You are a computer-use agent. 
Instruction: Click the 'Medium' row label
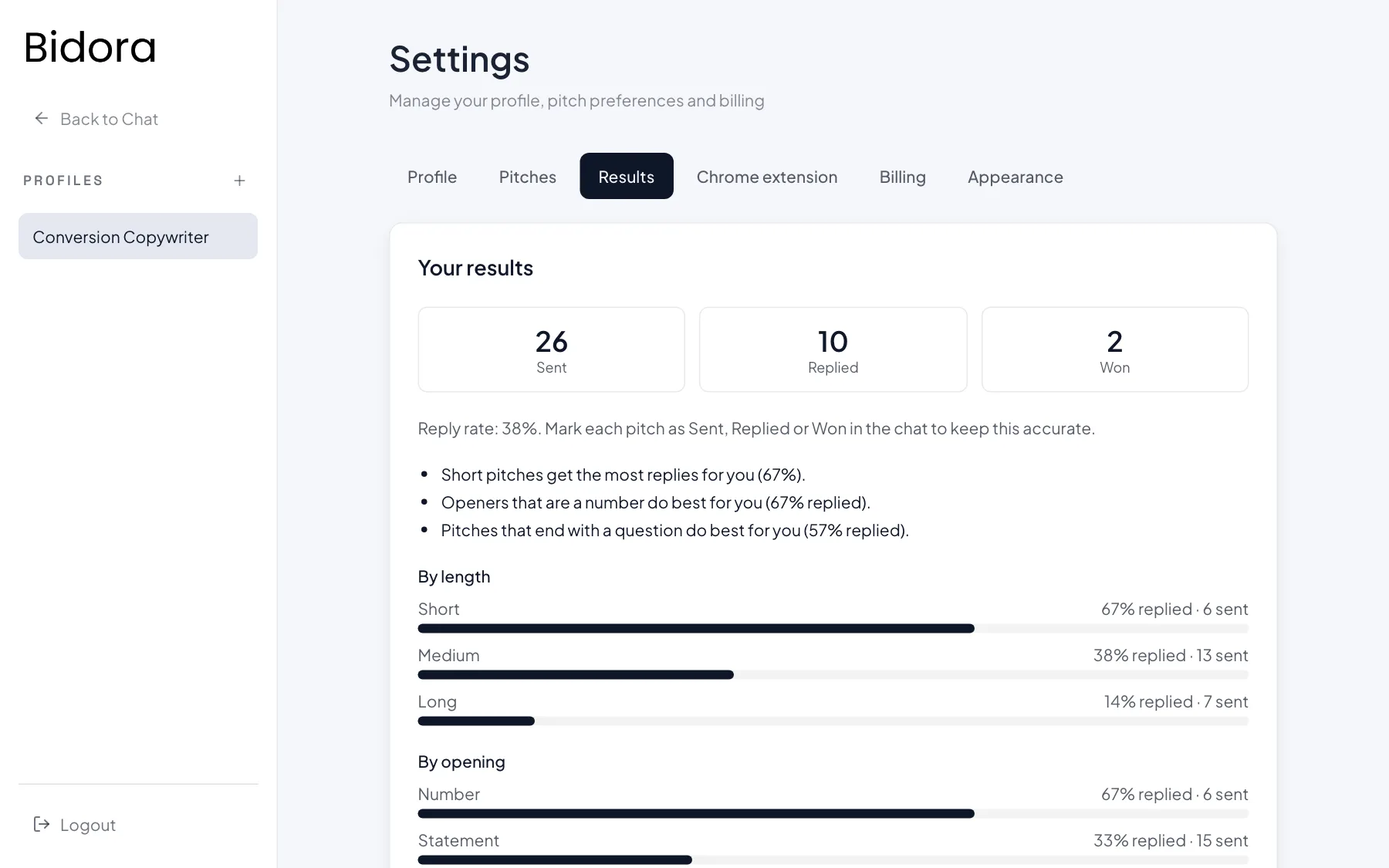click(448, 655)
